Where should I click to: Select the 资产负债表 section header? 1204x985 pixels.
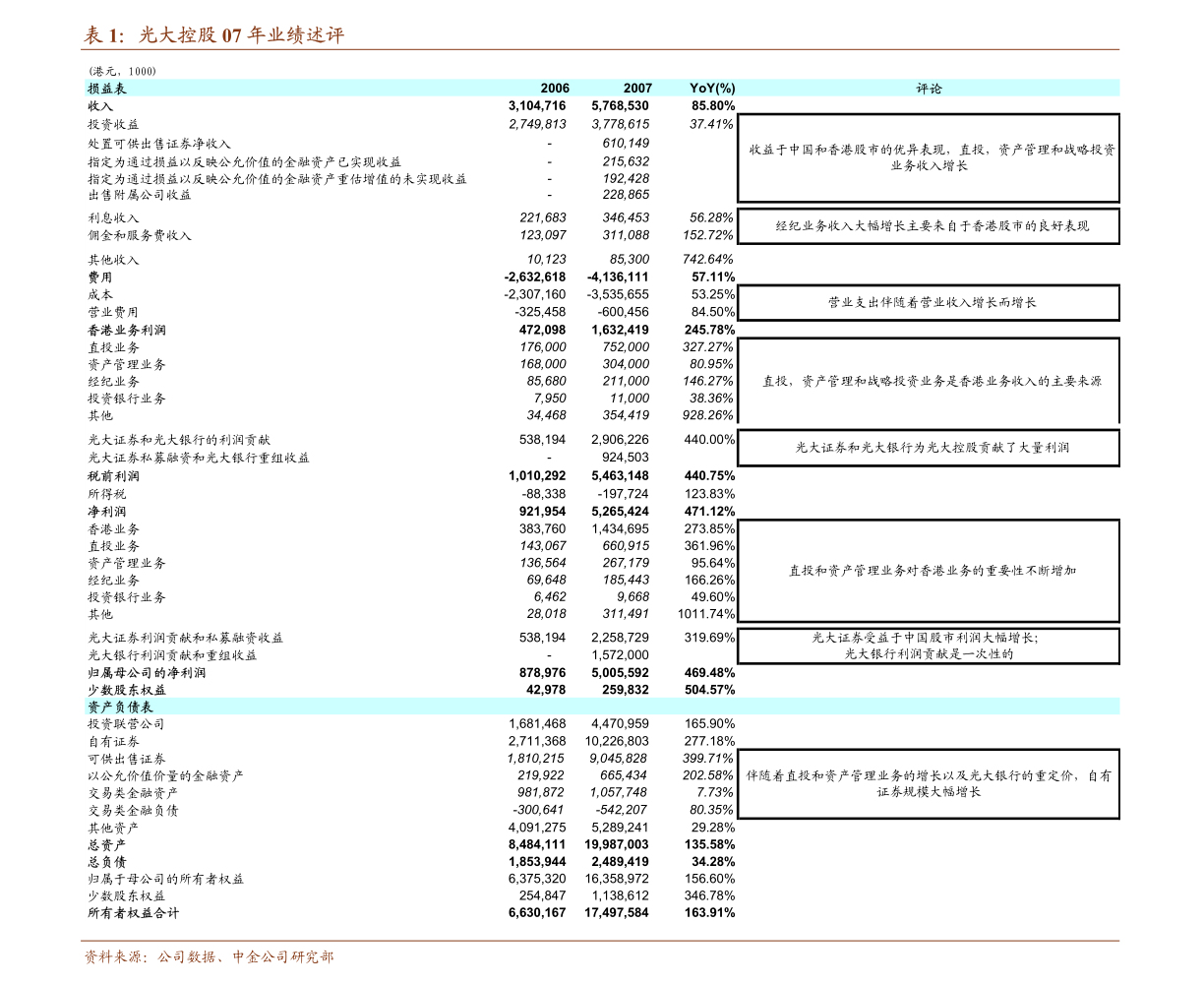tap(120, 708)
